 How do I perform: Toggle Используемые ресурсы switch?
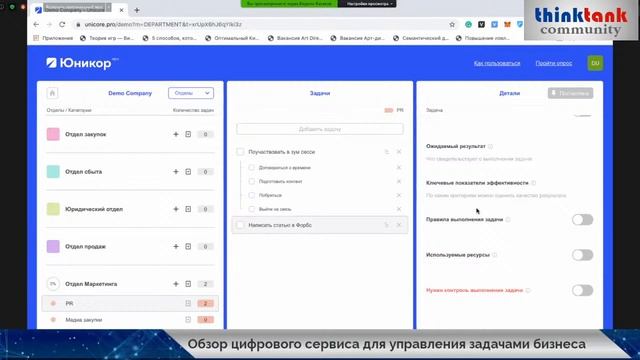click(582, 255)
